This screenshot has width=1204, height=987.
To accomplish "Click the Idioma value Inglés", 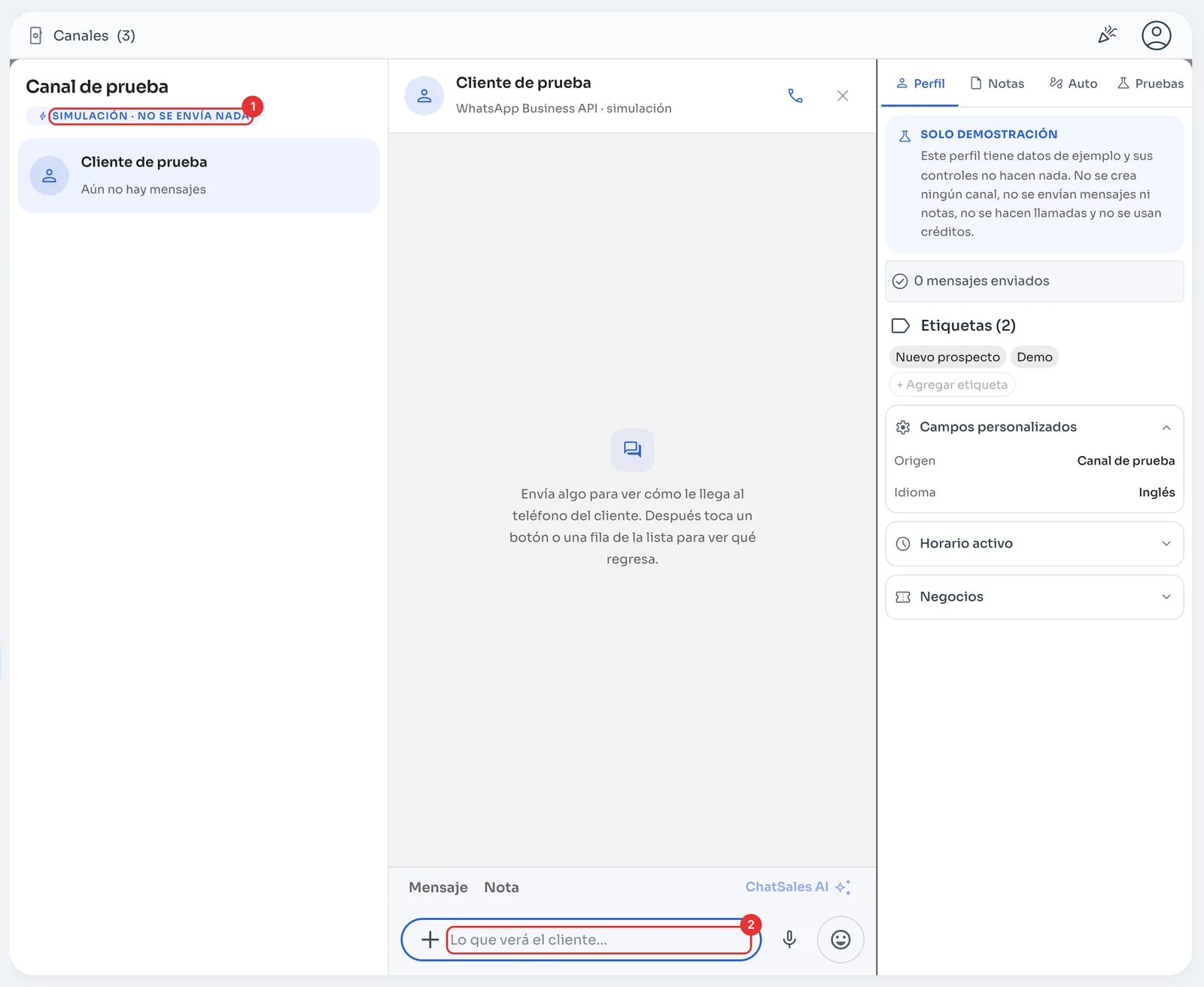I will (x=1157, y=492).
